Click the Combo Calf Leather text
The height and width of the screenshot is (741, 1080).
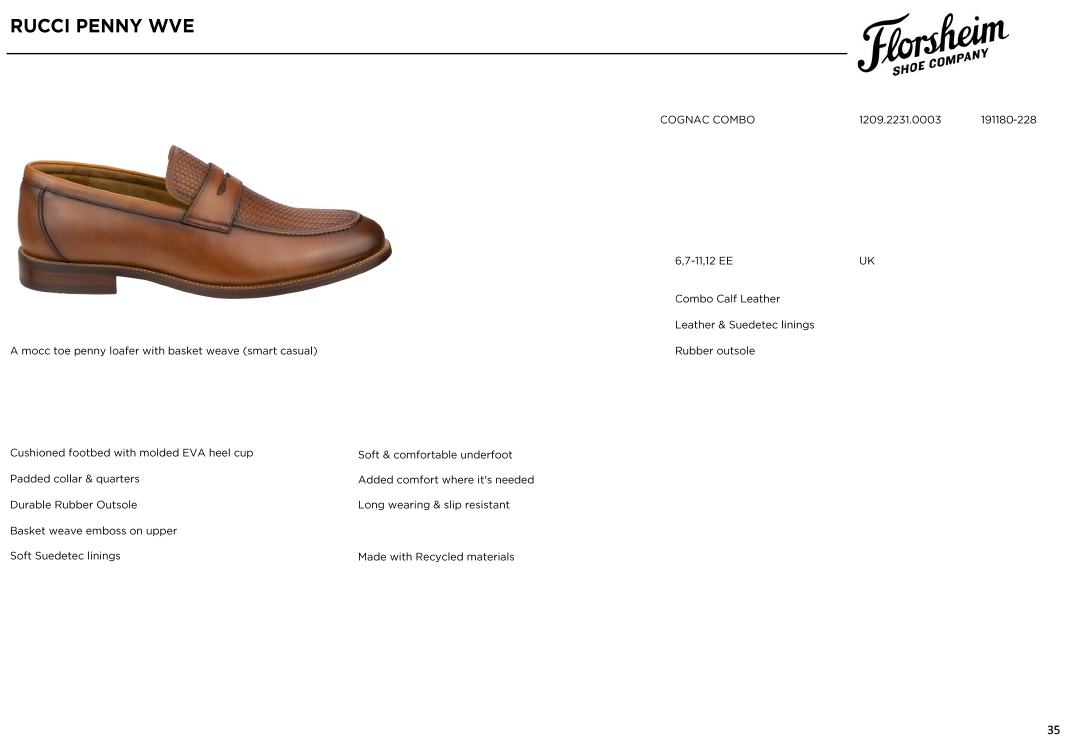(727, 299)
